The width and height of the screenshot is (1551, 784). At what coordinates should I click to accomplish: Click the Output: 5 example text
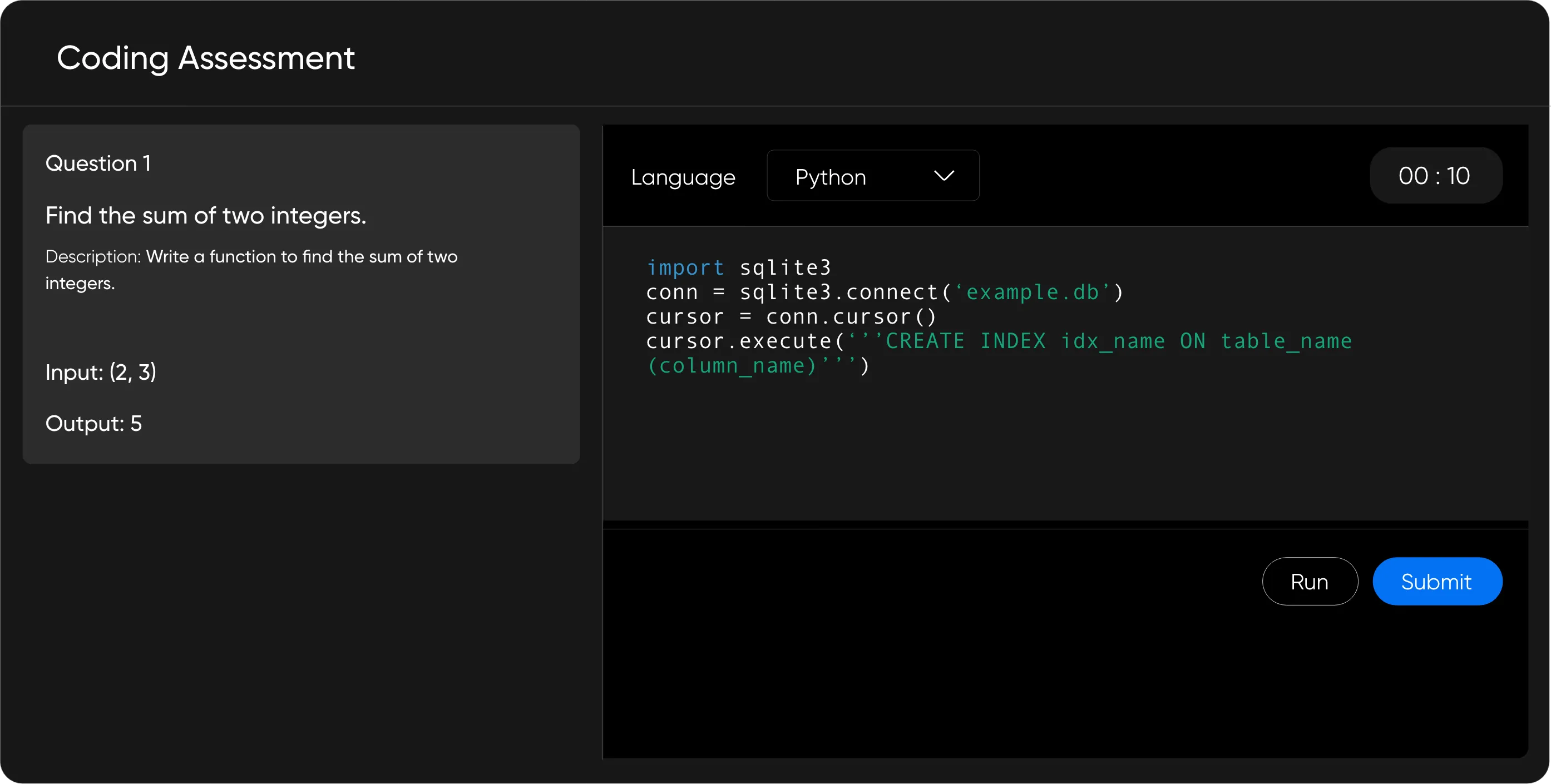(x=93, y=423)
